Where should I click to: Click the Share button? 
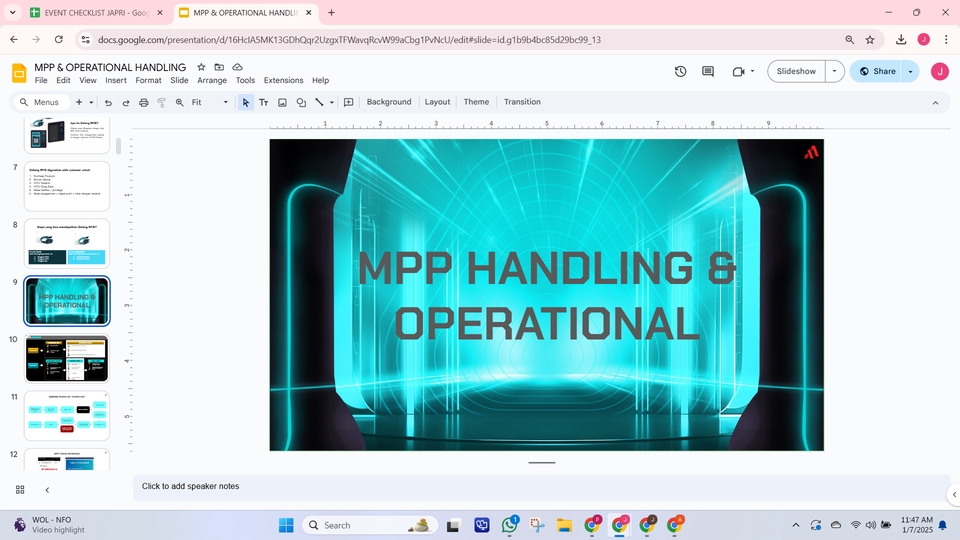(876, 71)
